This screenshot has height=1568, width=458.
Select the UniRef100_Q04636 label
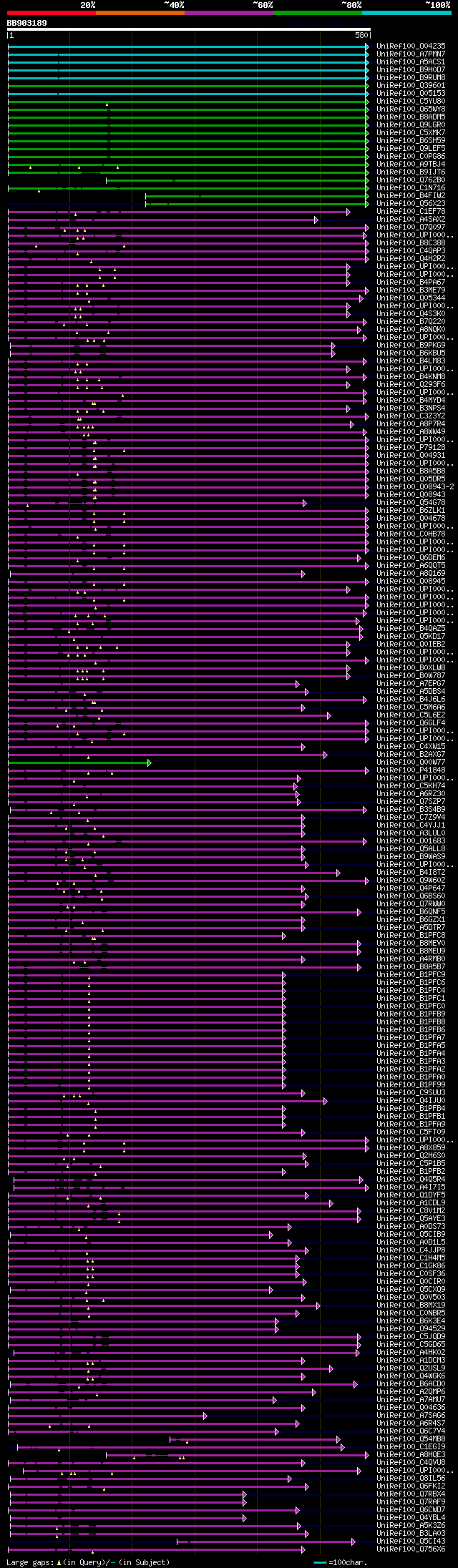click(x=411, y=1407)
